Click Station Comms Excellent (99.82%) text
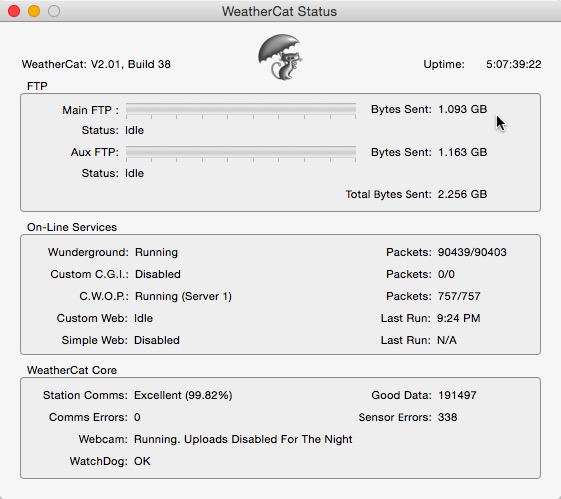Image resolution: width=561 pixels, height=499 pixels. pyautogui.click(x=183, y=396)
